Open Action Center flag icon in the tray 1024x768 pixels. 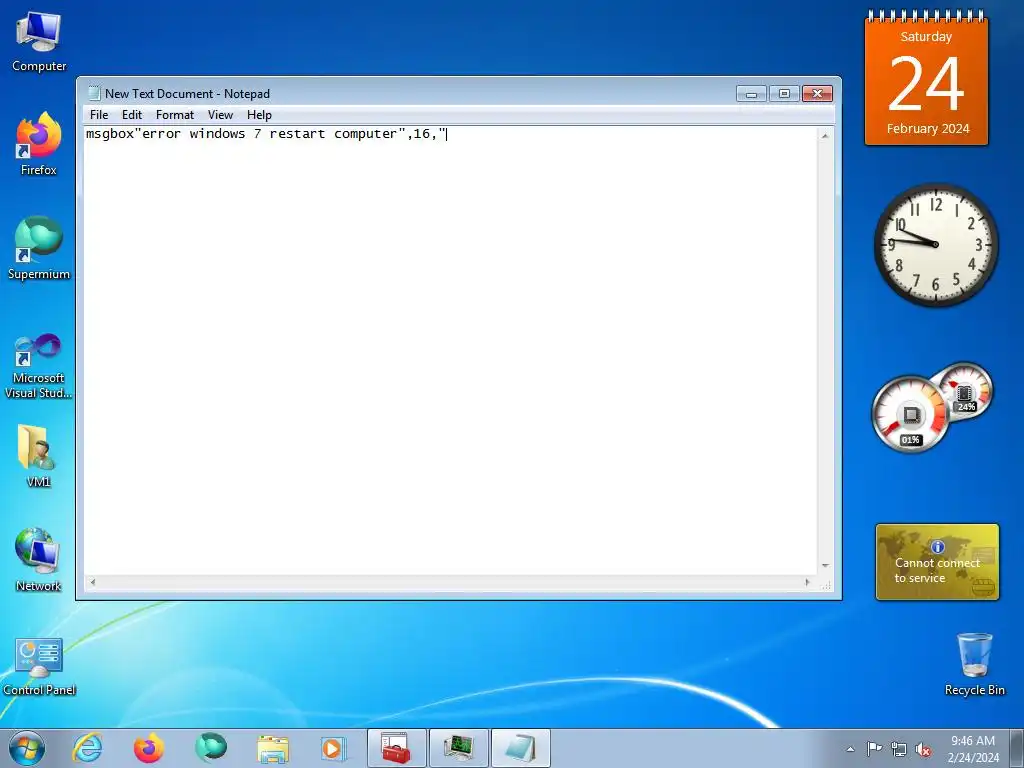click(x=874, y=749)
